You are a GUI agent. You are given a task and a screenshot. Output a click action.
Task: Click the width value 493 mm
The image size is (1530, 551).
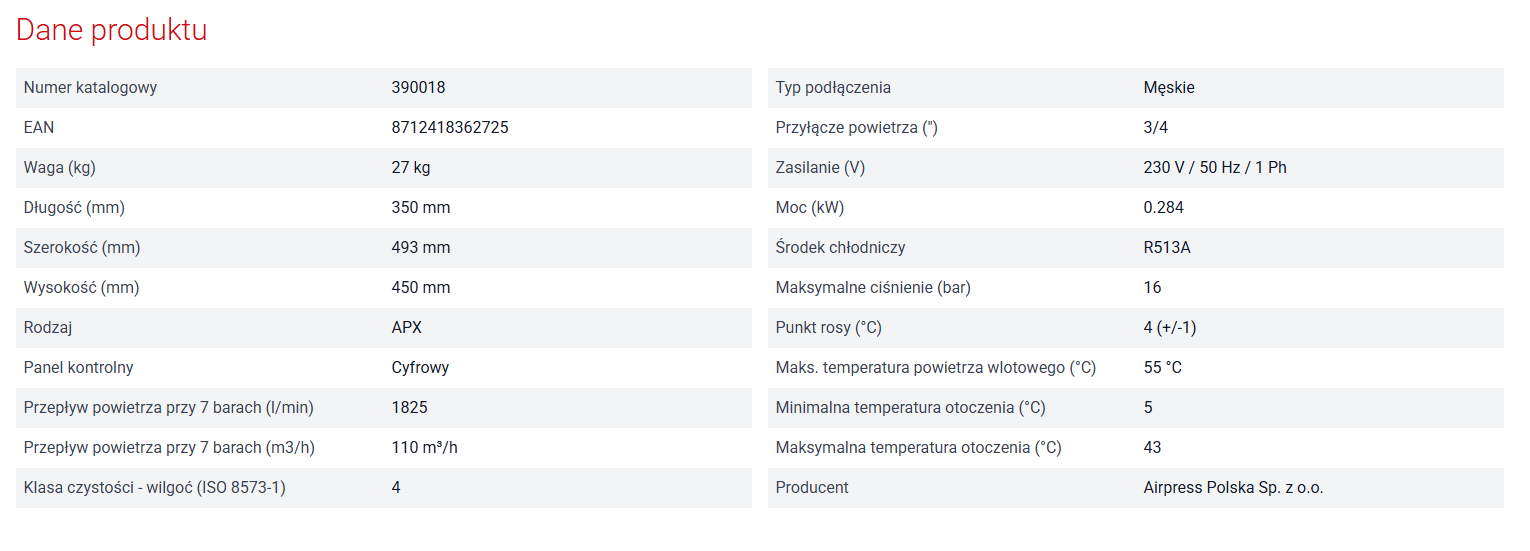[x=420, y=248]
